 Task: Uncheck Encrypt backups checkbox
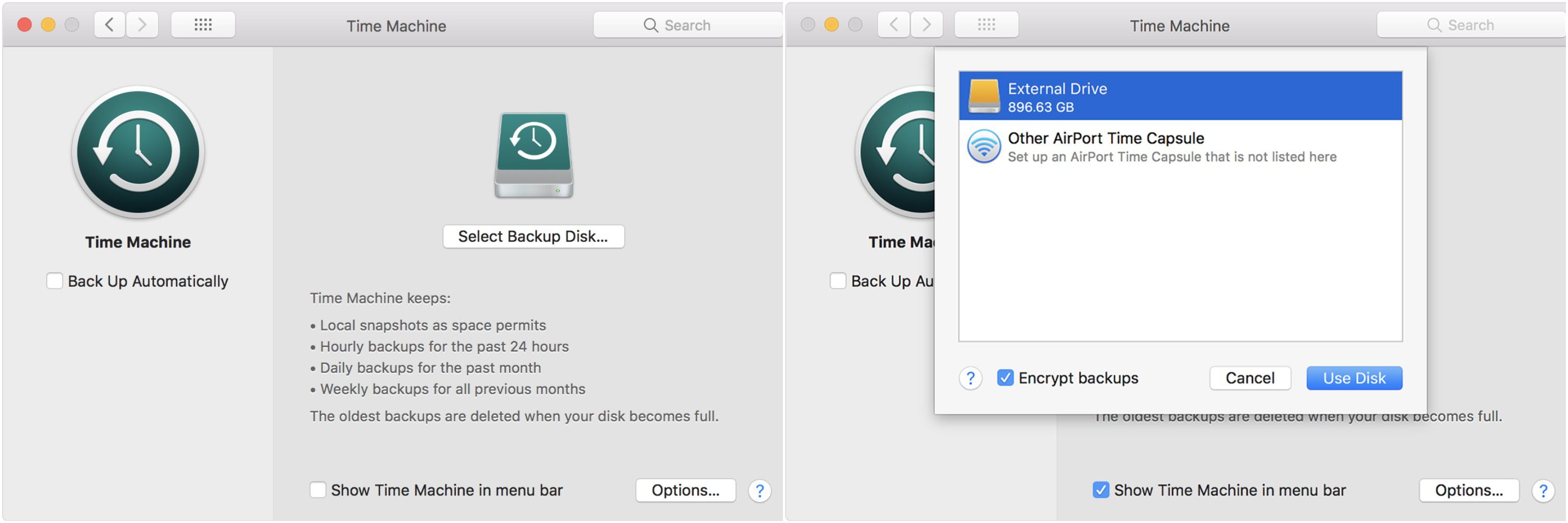click(x=1006, y=378)
